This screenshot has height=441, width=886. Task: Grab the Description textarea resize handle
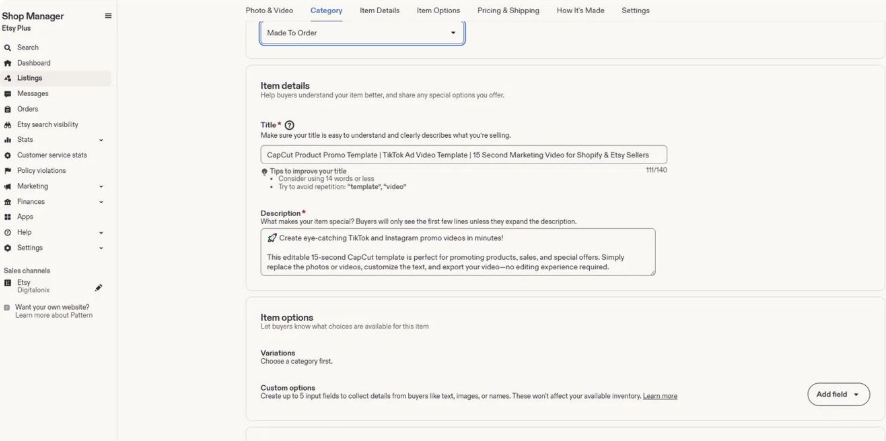tap(653, 273)
